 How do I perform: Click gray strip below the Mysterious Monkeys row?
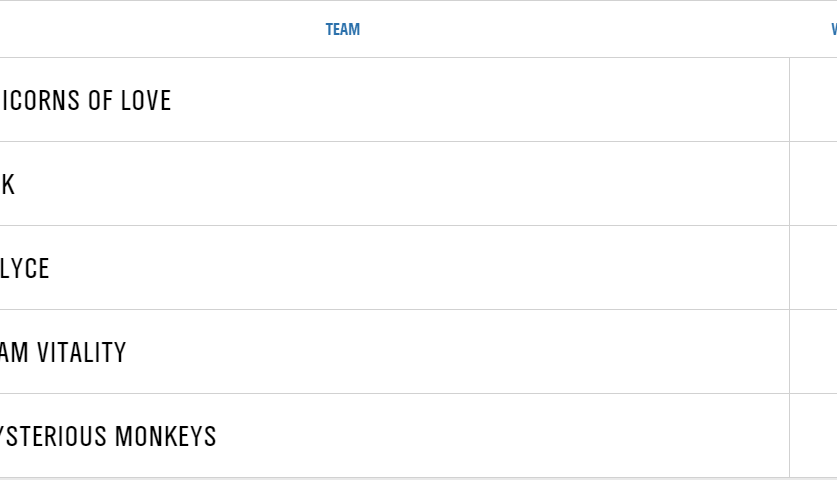coord(400,479)
